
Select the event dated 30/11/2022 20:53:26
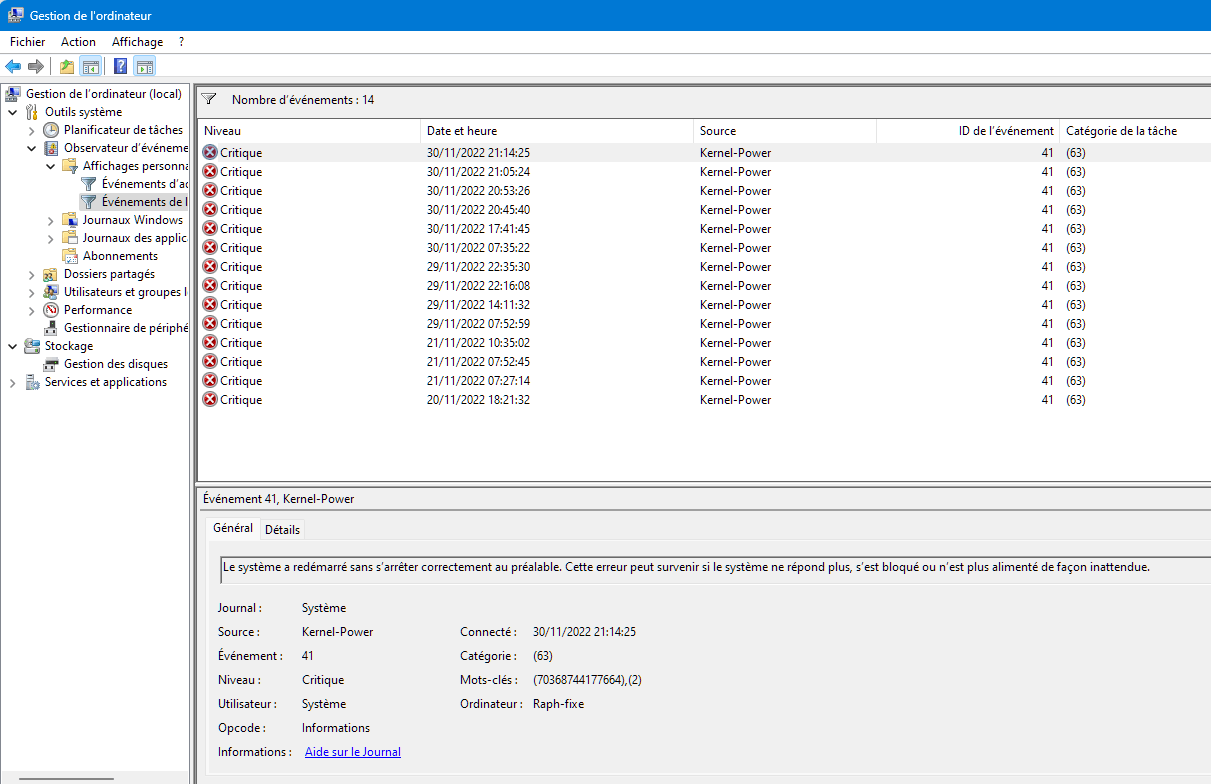(704, 191)
